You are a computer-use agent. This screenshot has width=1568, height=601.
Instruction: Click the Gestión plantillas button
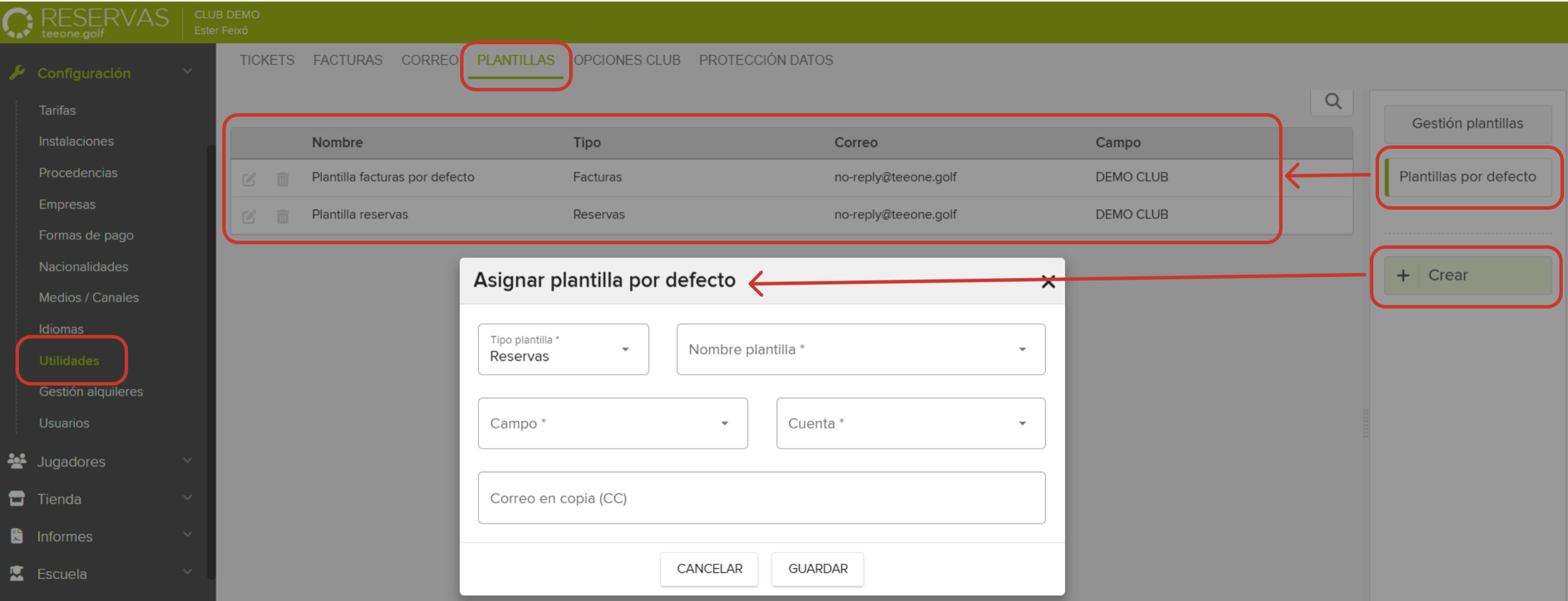tap(1467, 123)
